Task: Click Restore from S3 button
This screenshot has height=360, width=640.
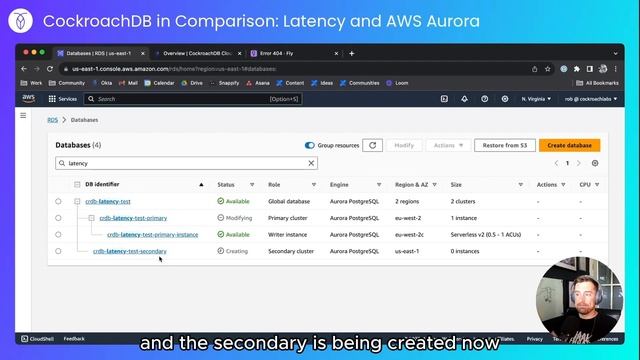Action: pos(505,145)
